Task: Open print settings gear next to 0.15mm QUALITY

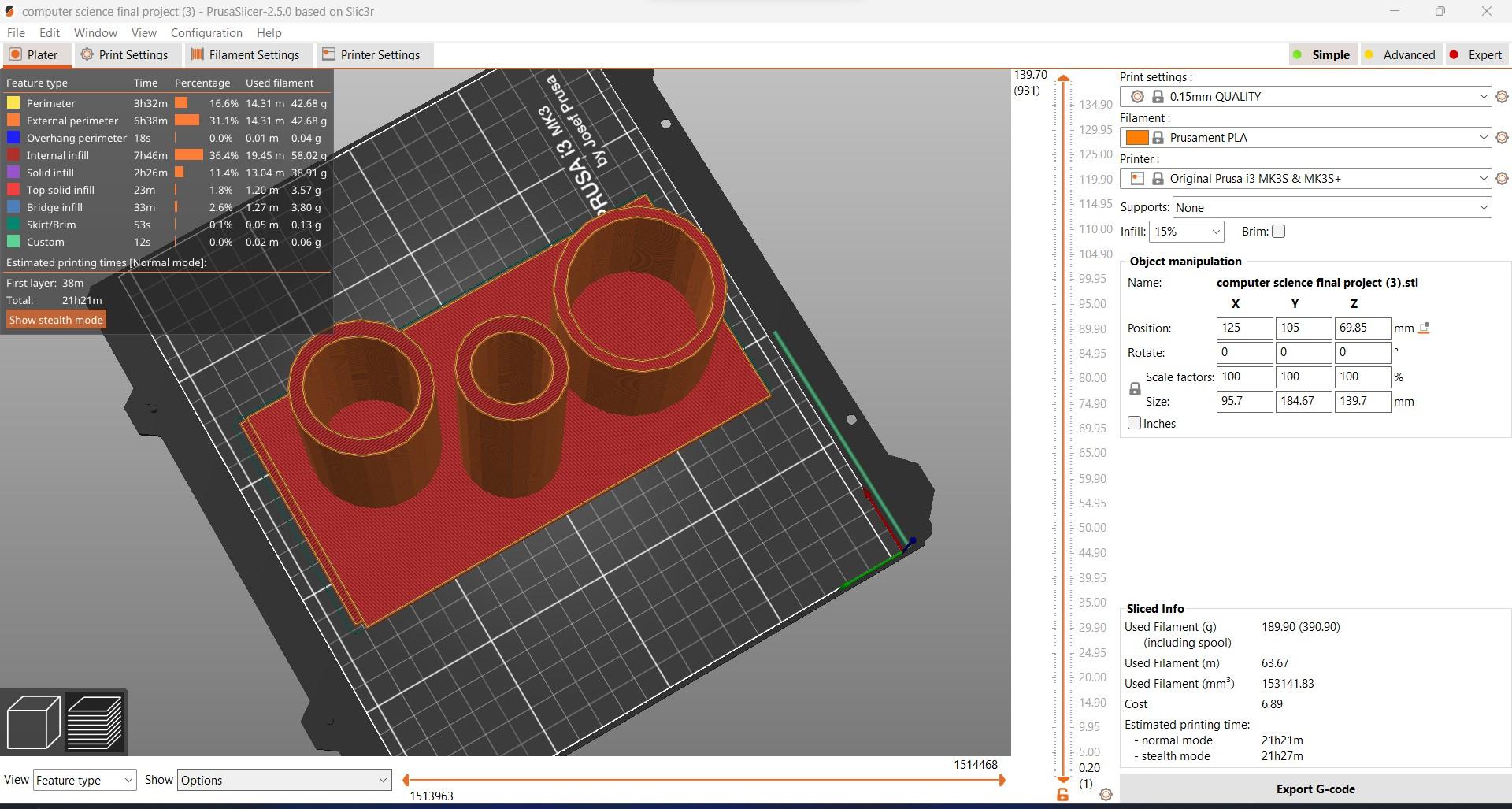Action: [x=1503, y=96]
